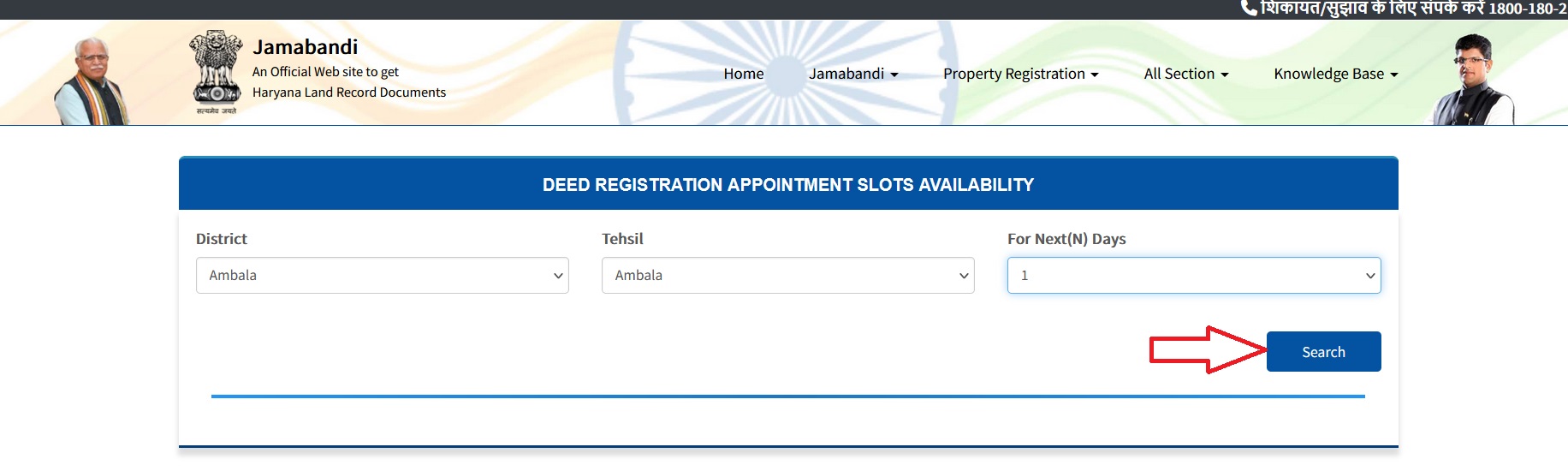Click the Haryana Land Record Documents tagline
The height and width of the screenshot is (471, 1568).
tap(348, 92)
